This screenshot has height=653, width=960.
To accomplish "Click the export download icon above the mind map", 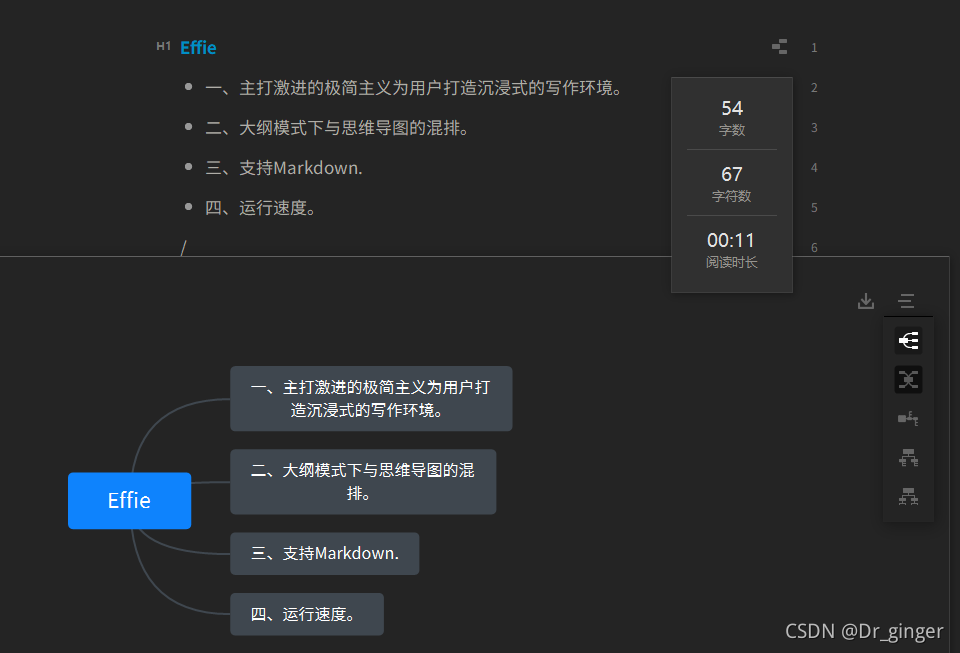I will [865, 300].
